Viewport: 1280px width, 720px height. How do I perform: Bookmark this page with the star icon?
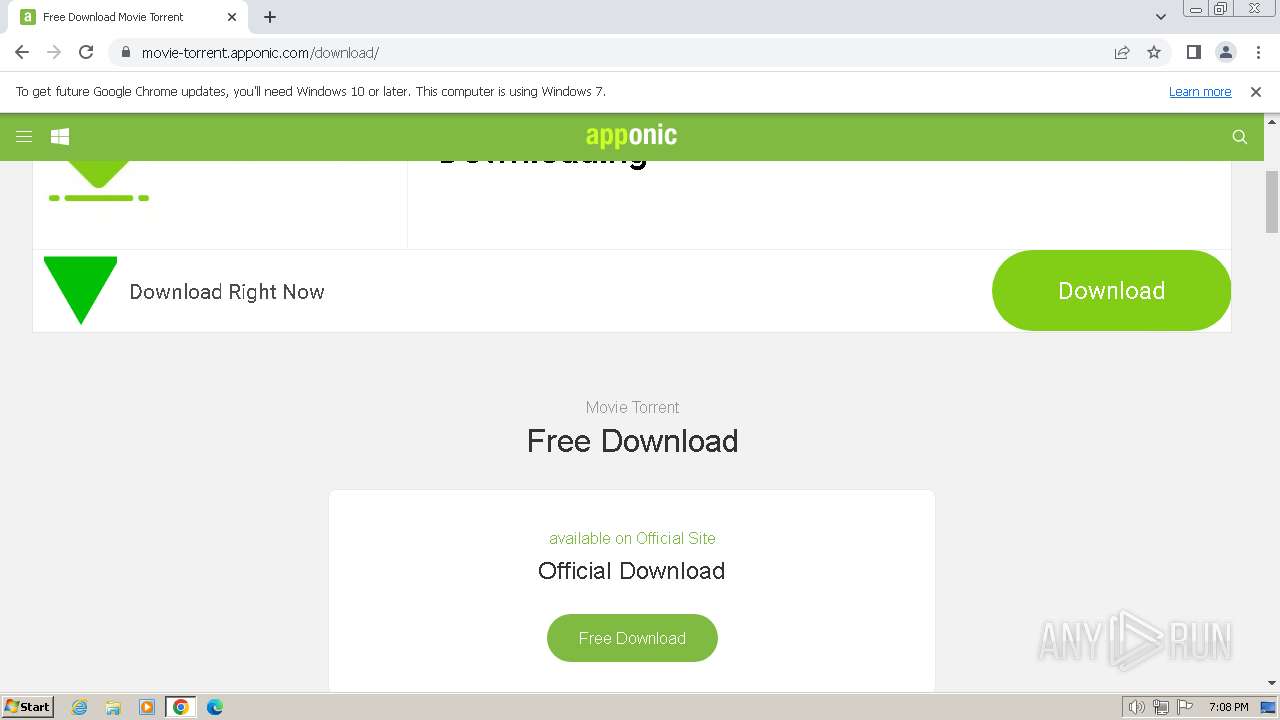point(1154,53)
